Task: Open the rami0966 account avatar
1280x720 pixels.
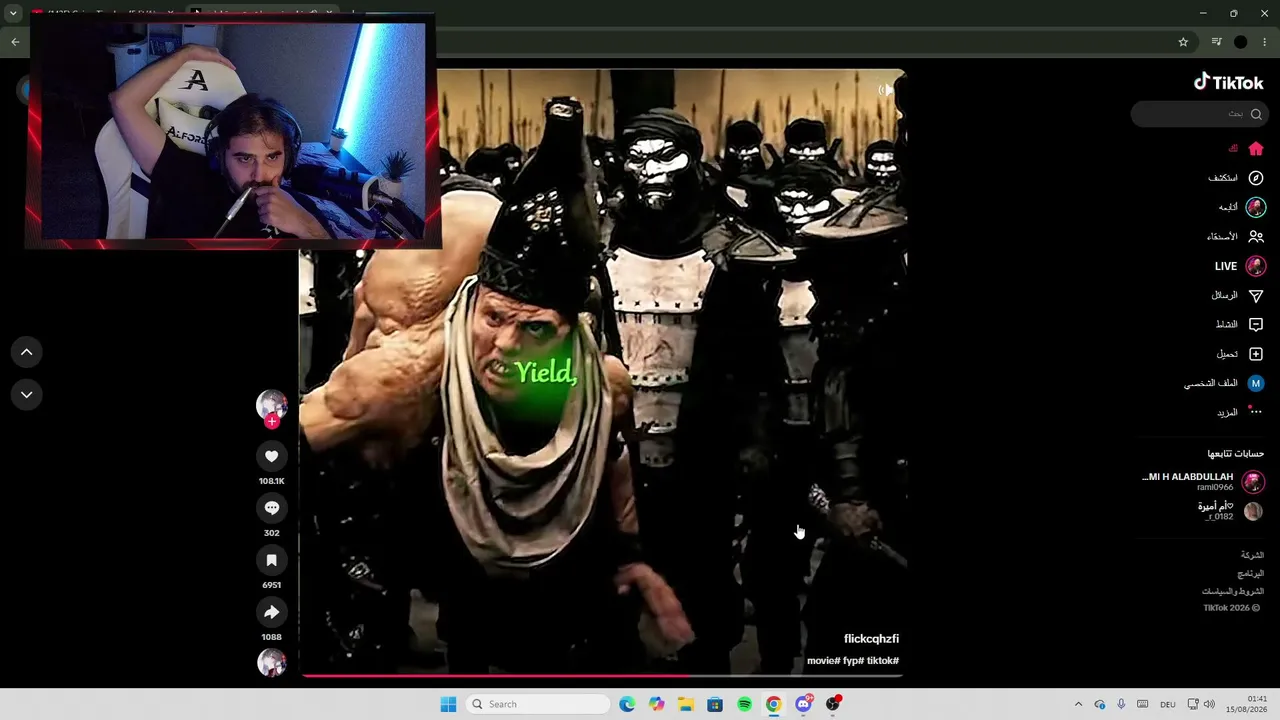Action: click(1253, 482)
